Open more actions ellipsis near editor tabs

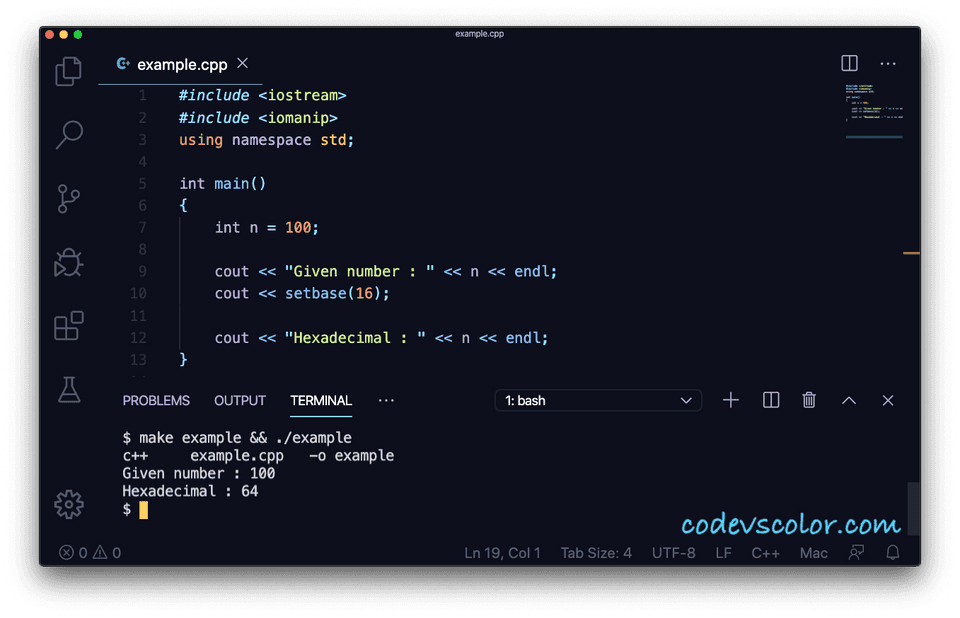(888, 63)
